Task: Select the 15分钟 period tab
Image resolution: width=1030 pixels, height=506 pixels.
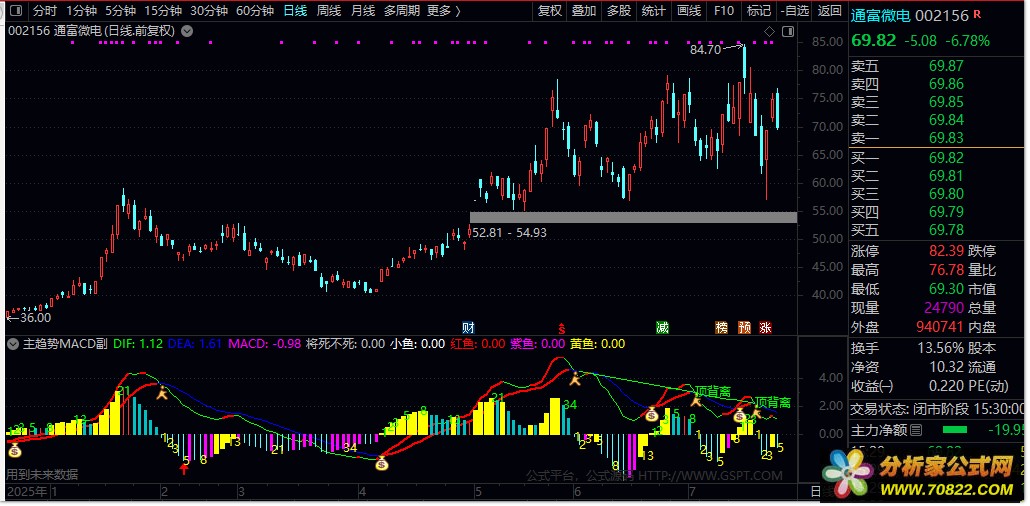Action: [x=163, y=11]
